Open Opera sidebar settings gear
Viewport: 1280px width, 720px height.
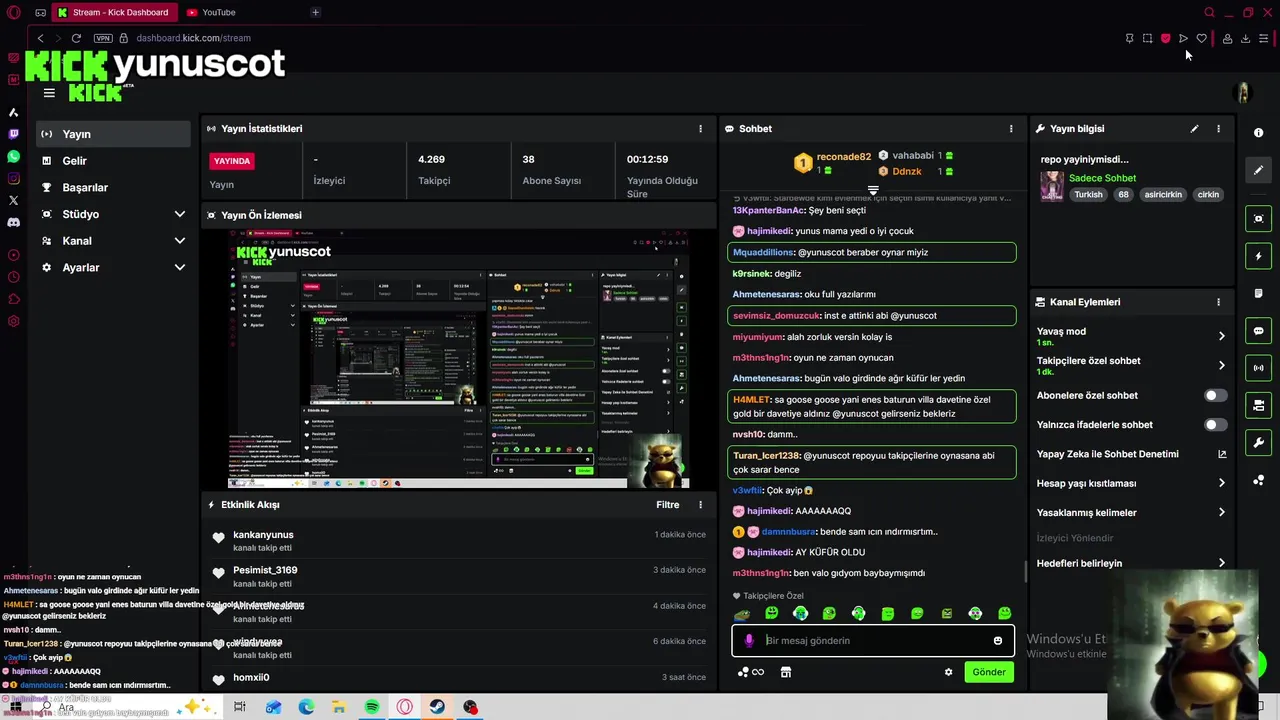coord(13,321)
